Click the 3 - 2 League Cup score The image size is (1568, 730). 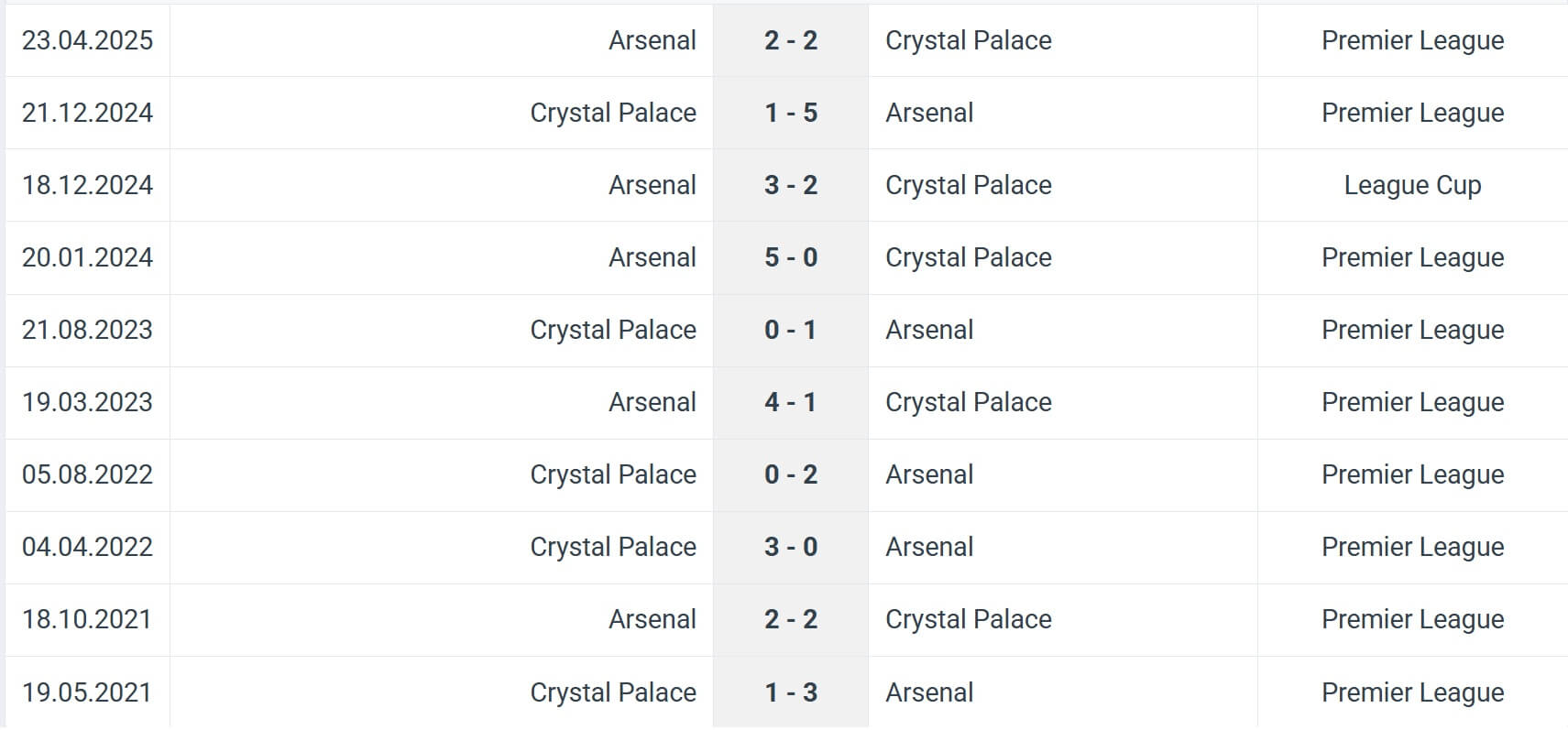tap(790, 185)
